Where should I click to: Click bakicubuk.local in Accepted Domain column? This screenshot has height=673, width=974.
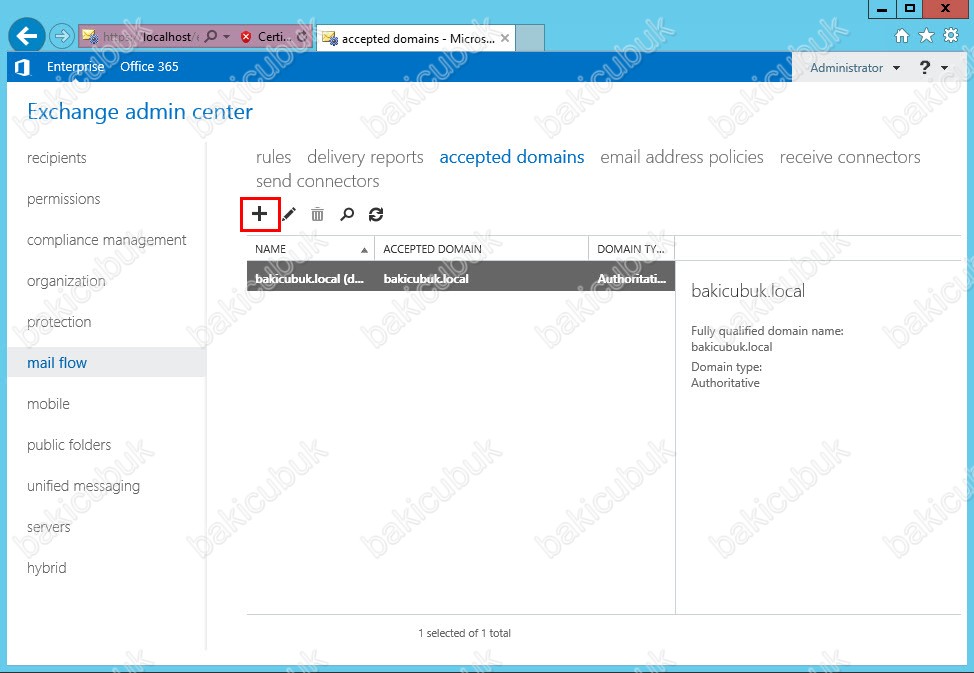tap(426, 278)
